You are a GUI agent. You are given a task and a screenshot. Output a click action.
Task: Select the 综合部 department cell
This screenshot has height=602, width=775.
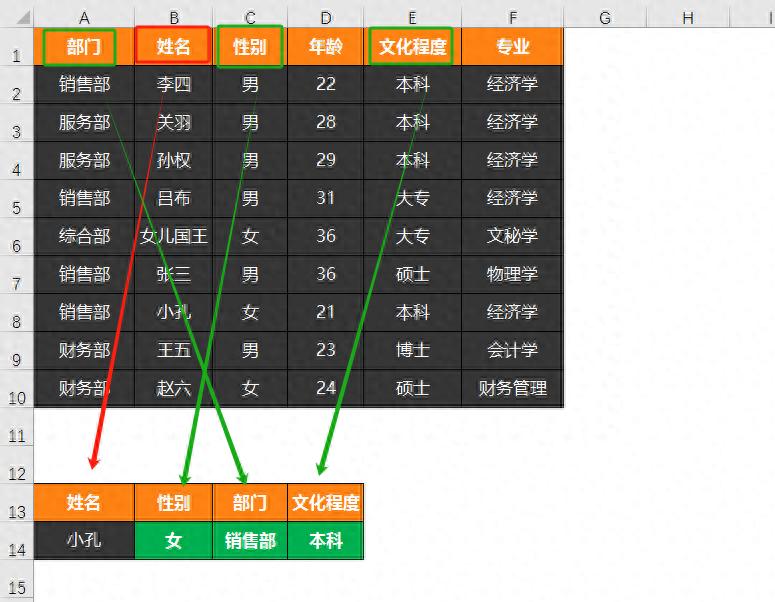click(84, 237)
